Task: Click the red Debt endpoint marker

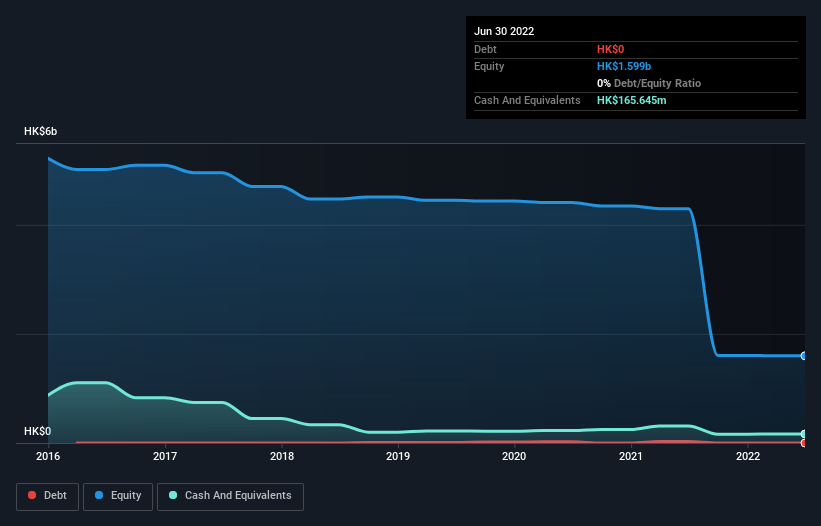Action: (804, 443)
